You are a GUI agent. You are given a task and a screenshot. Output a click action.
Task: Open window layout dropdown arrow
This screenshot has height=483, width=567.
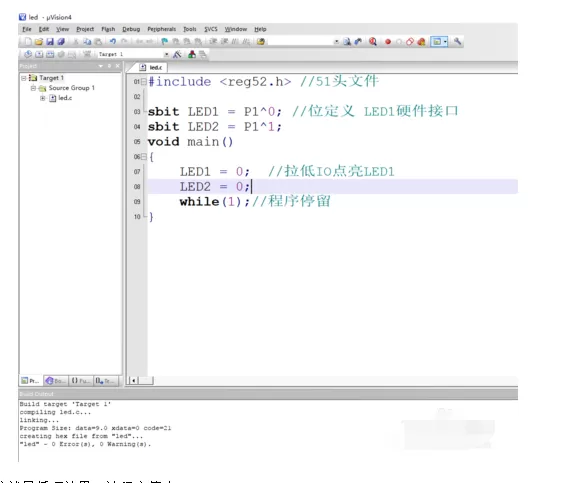446,42
